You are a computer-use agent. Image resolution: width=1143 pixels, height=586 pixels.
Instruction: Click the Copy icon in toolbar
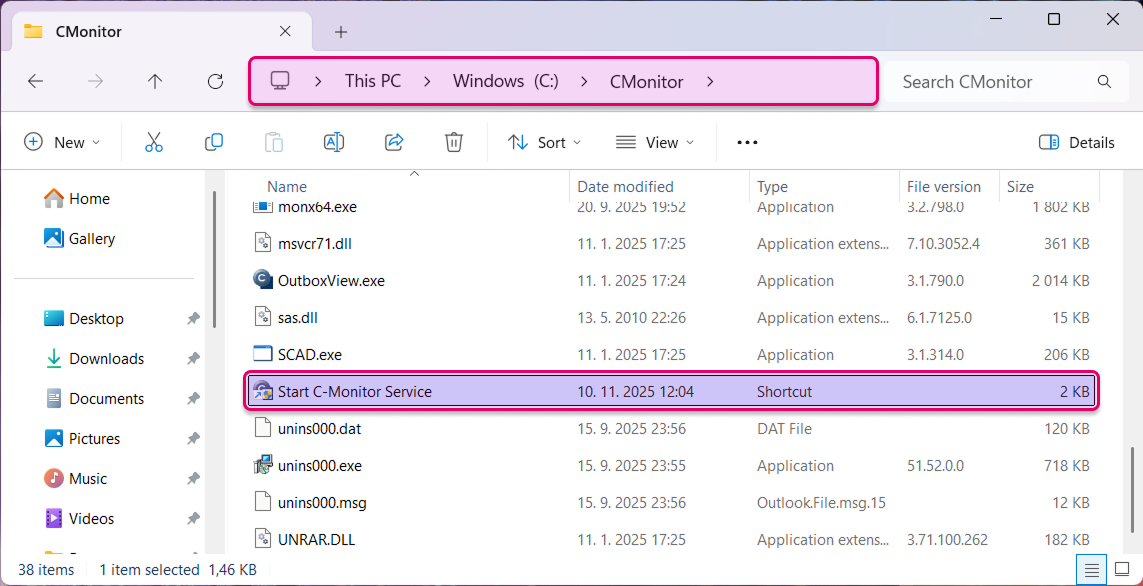[x=214, y=142]
